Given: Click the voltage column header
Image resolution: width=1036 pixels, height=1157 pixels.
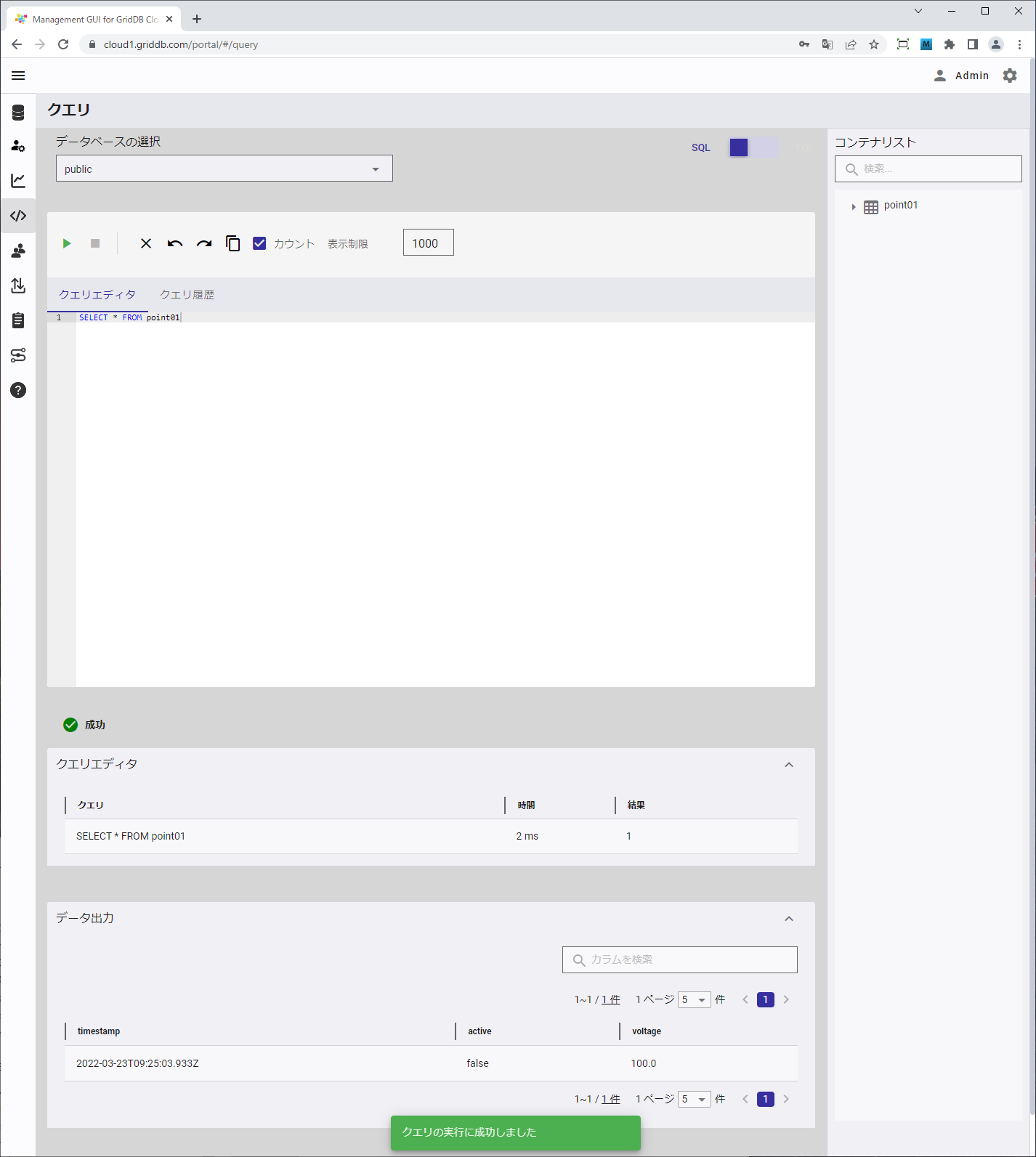Looking at the screenshot, I should (647, 1031).
